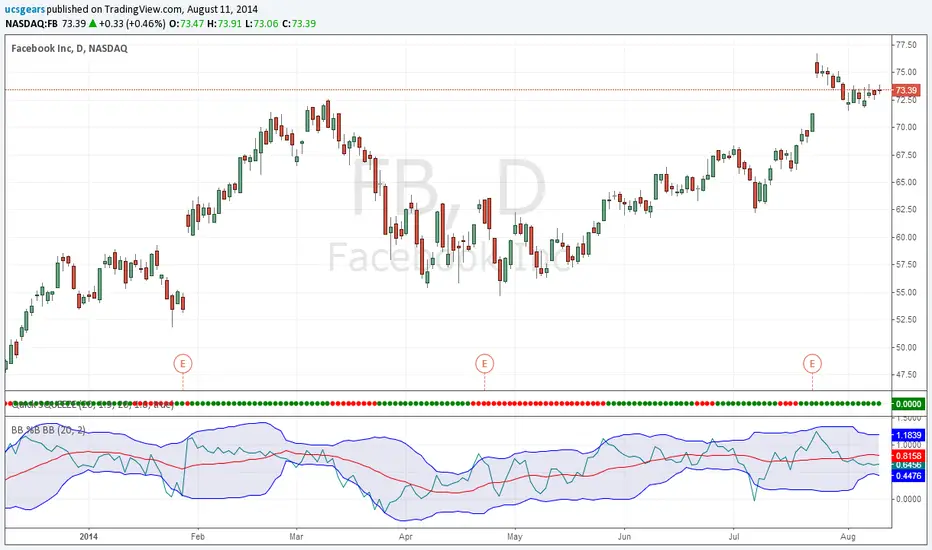The height and width of the screenshot is (550, 932).
Task: Click the May label on time axis
Action: tap(515, 536)
